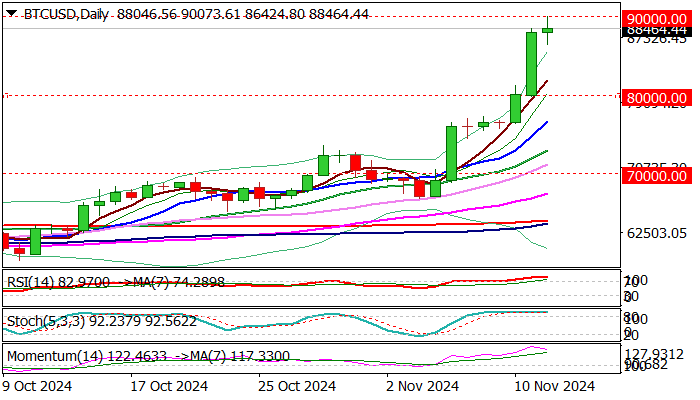The height and width of the screenshot is (400, 700).
Task: Click the 25 Oct 2024 date label
Action: [297, 386]
